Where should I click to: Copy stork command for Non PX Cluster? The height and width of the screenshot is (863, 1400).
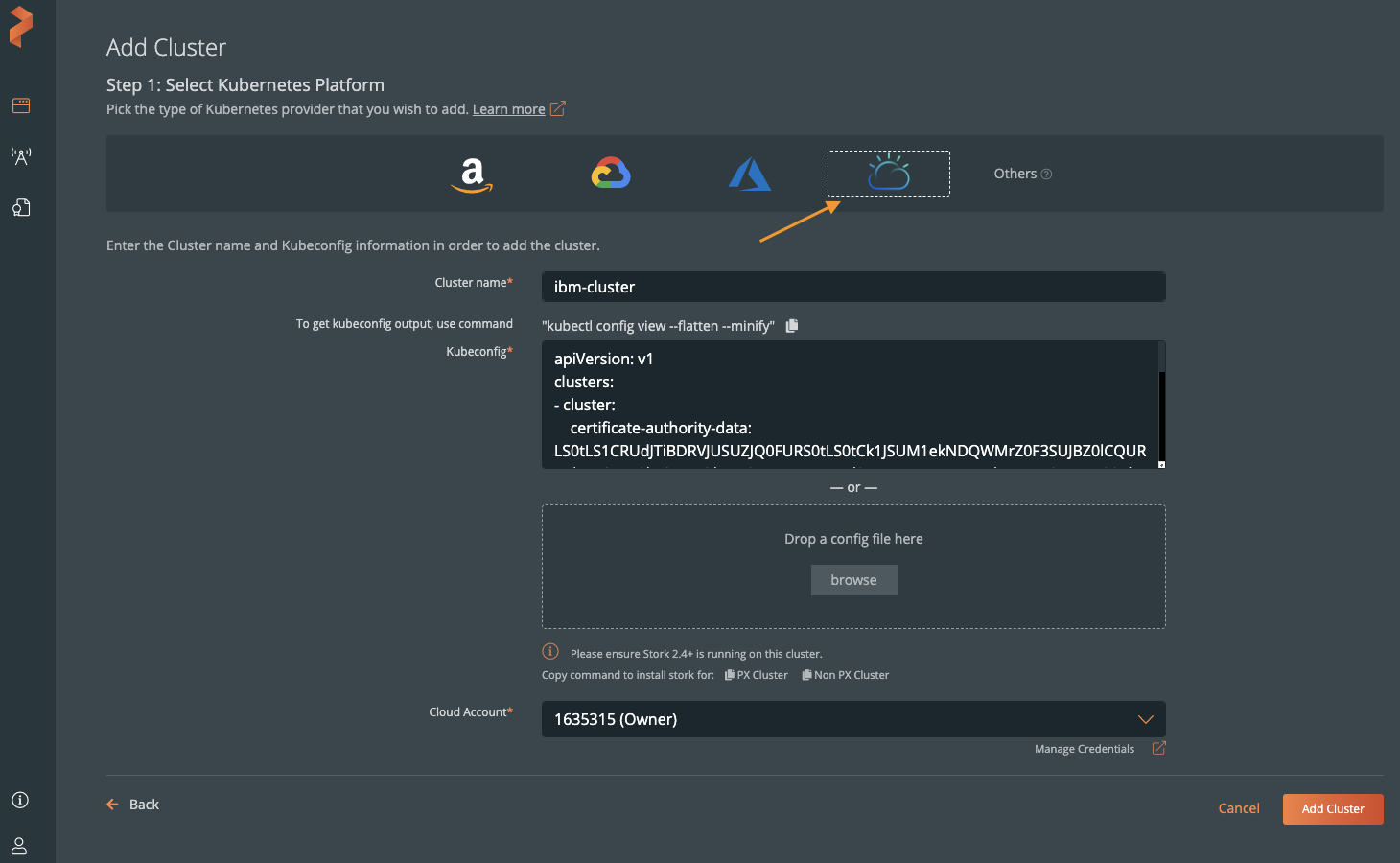pyautogui.click(x=846, y=675)
